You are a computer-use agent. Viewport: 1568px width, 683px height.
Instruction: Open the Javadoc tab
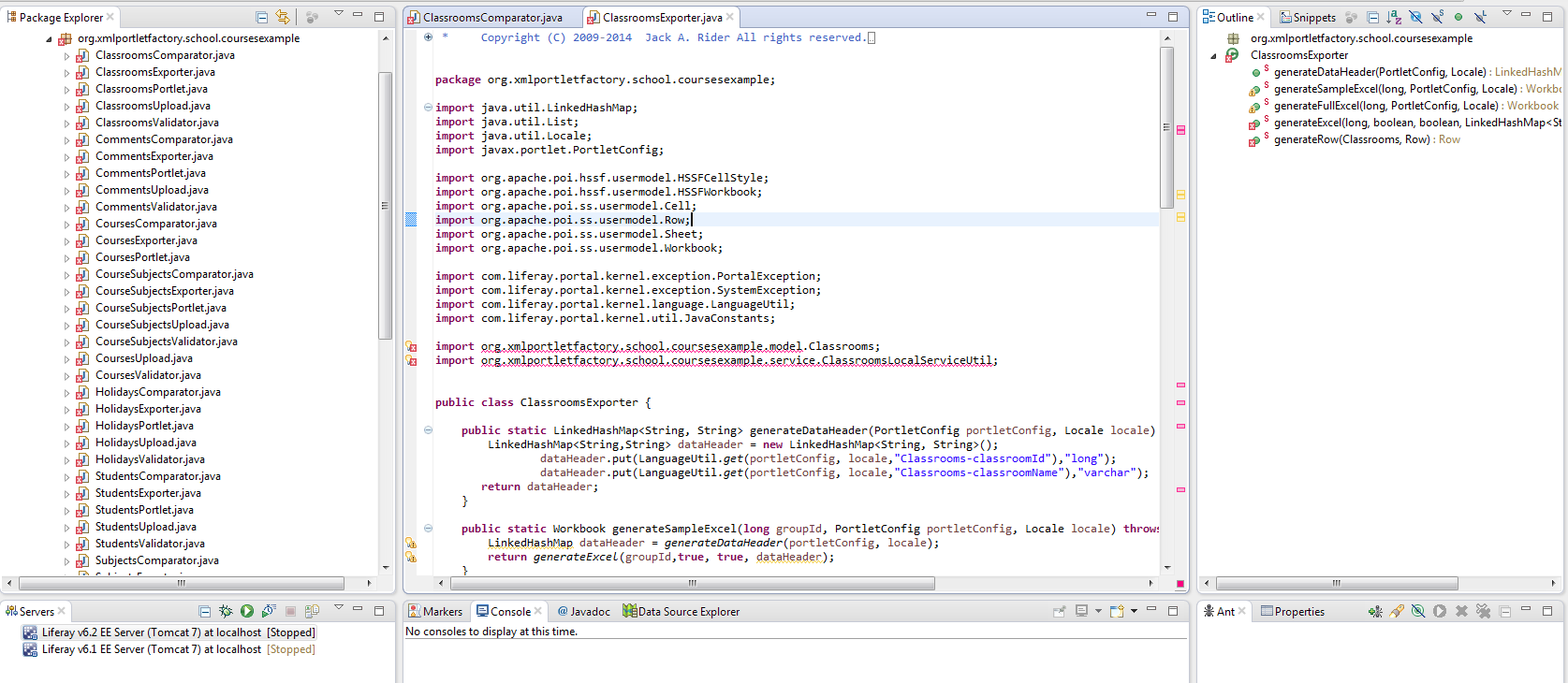point(583,611)
